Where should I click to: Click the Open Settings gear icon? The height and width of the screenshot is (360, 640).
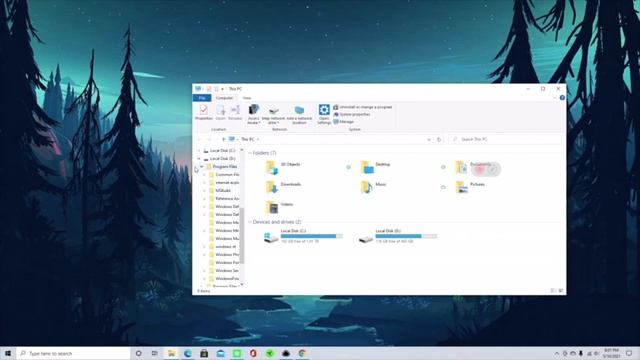pos(324,114)
